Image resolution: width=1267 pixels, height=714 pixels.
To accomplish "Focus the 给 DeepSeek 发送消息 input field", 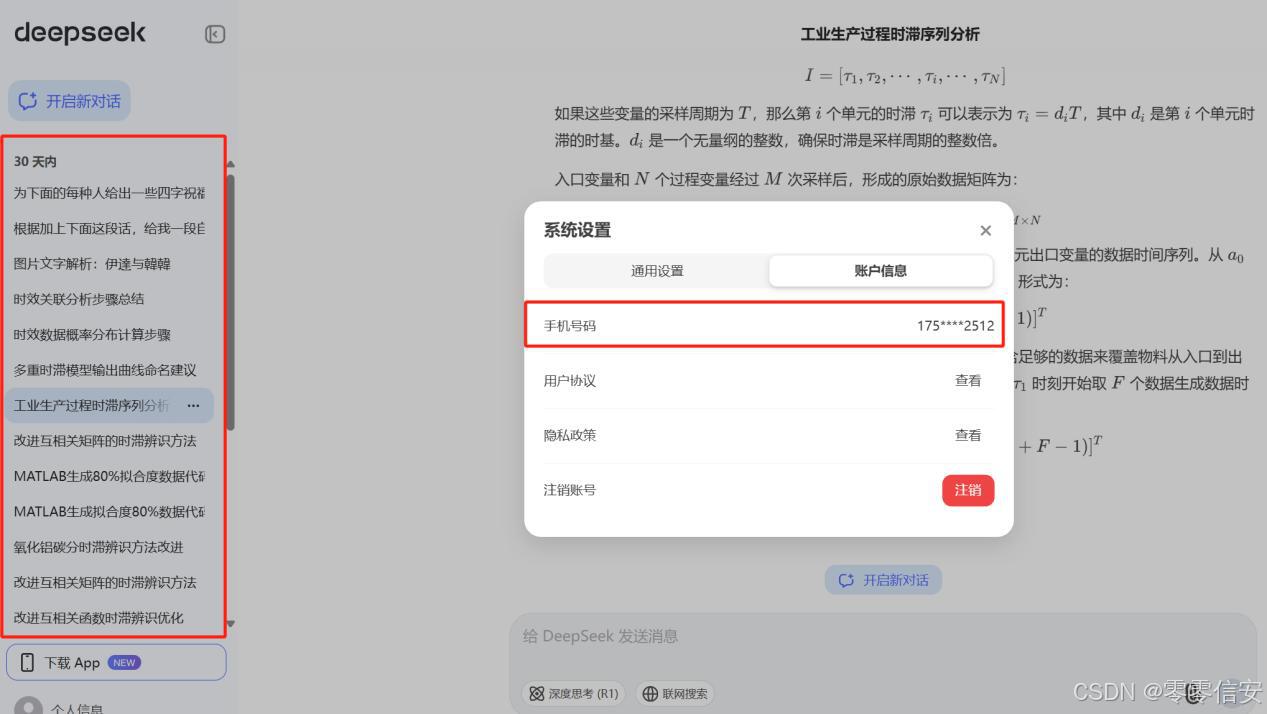I will 883,637.
